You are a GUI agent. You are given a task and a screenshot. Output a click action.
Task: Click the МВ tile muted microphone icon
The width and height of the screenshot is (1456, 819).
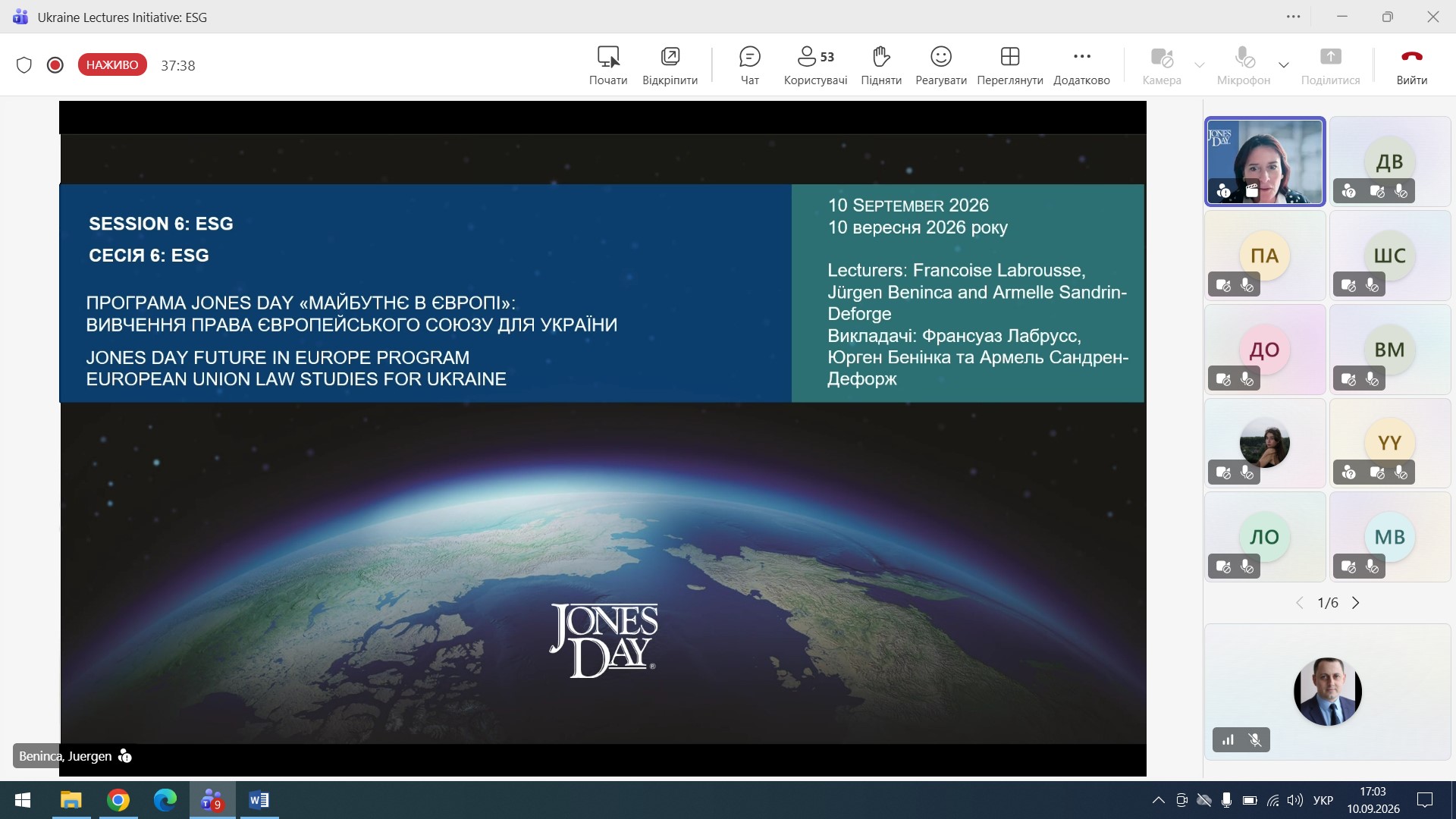1372,566
